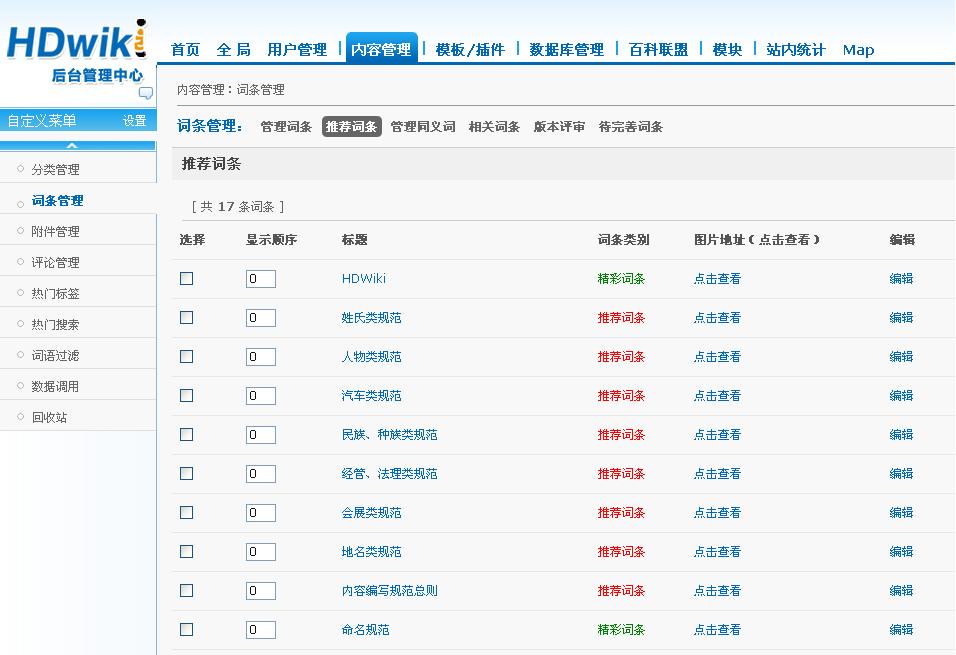Check the box for 汽车类规范
This screenshot has height=655, width=956.
click(x=187, y=396)
